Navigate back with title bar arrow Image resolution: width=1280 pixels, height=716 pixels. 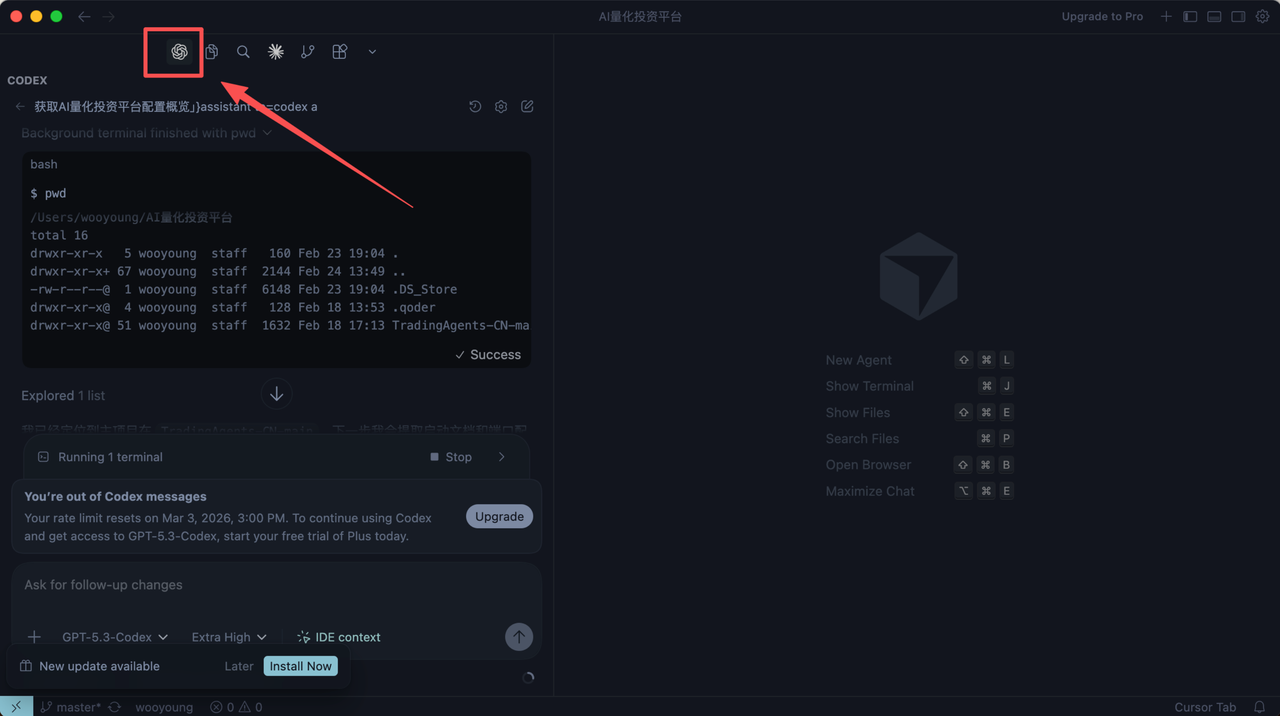[x=84, y=16]
